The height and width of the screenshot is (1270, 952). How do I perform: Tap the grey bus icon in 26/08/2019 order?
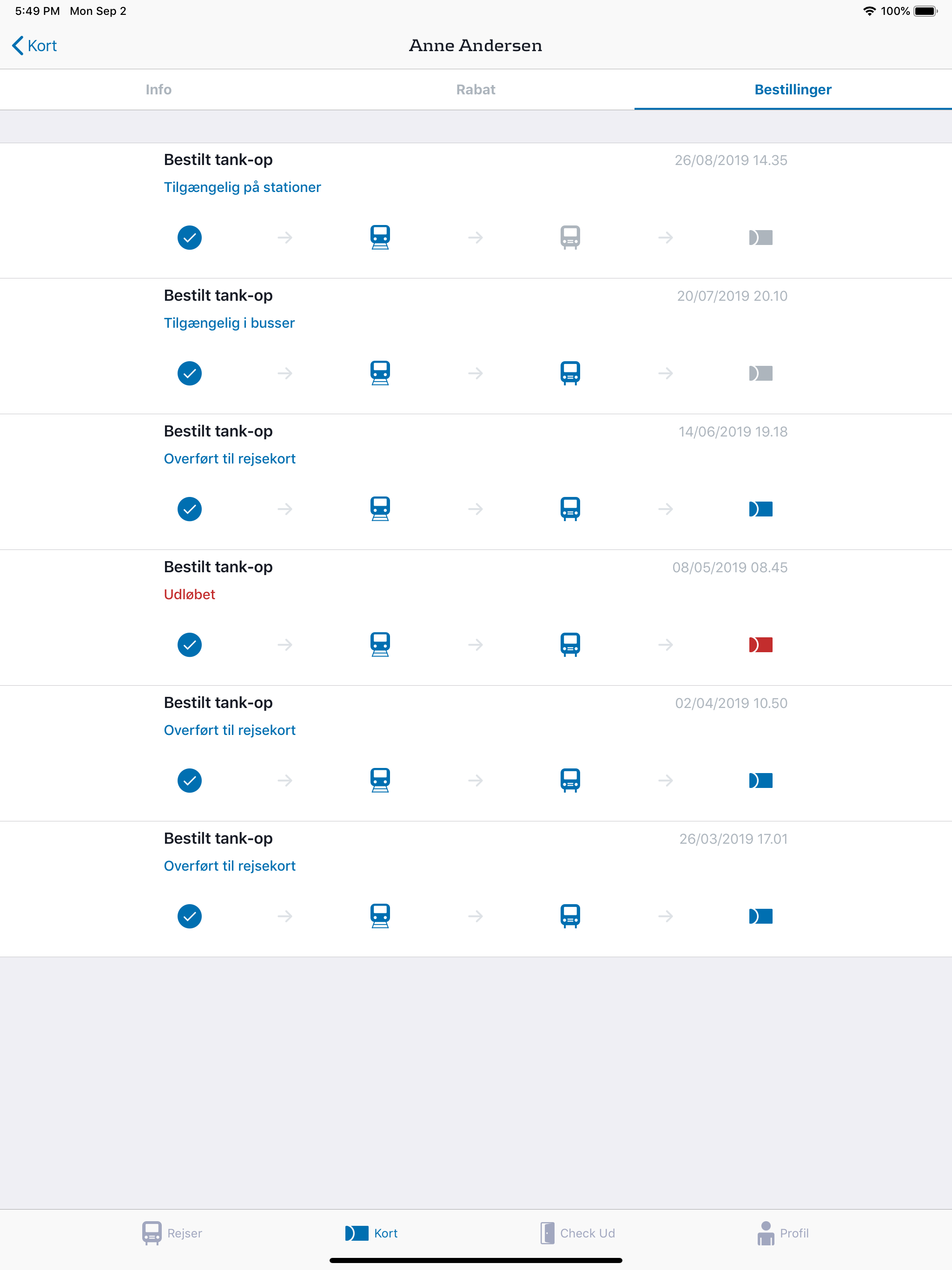[x=570, y=237]
